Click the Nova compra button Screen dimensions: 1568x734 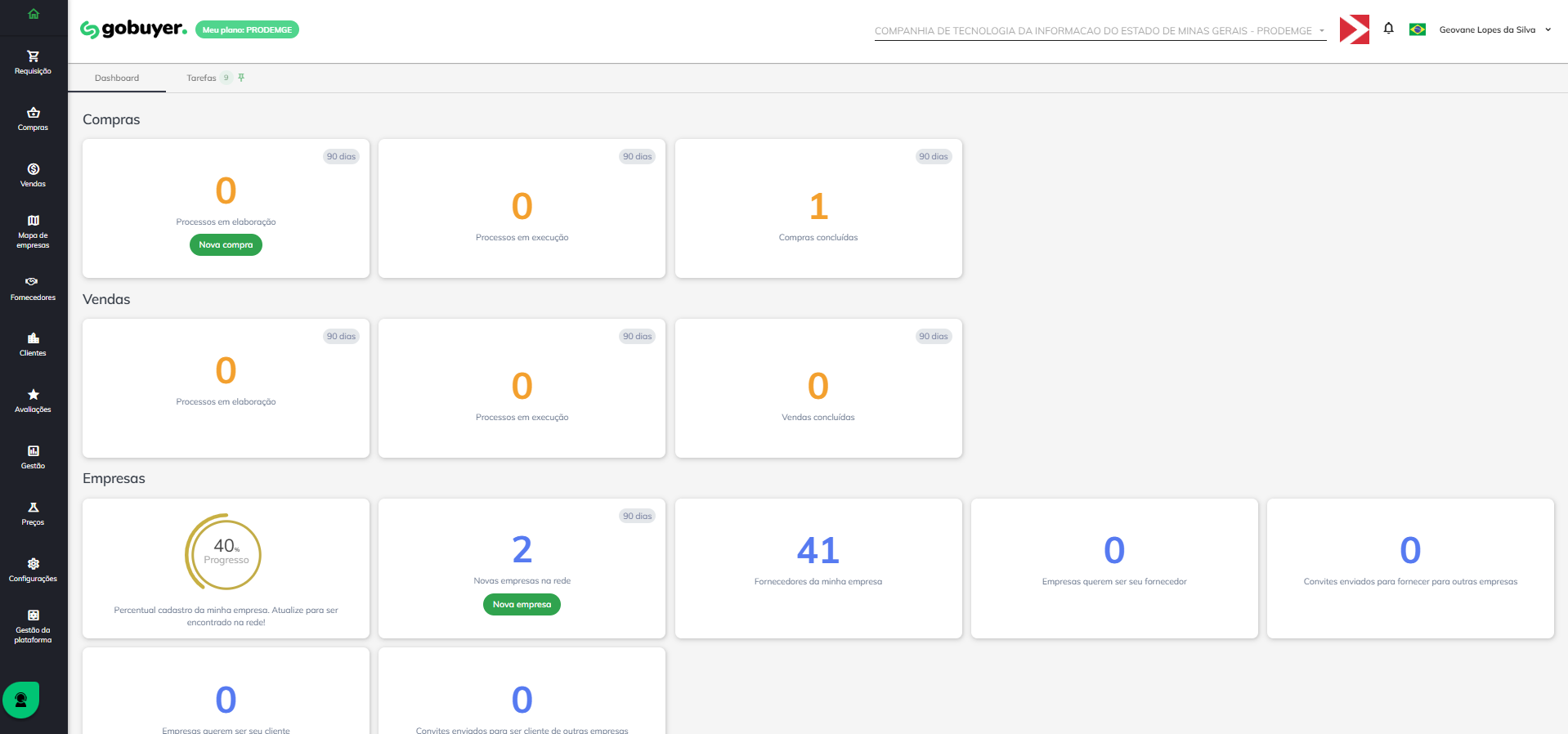point(226,245)
